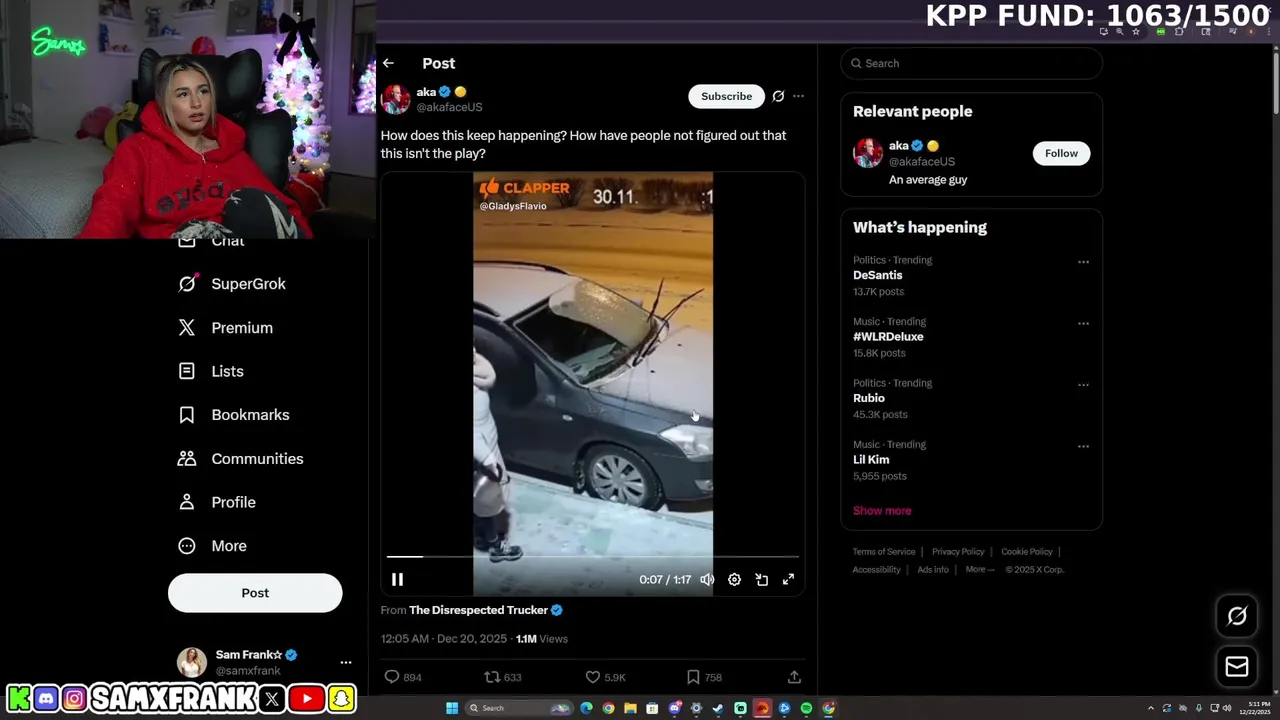Open the Windows Start menu
Viewport: 1280px width, 720px height.
(452, 708)
